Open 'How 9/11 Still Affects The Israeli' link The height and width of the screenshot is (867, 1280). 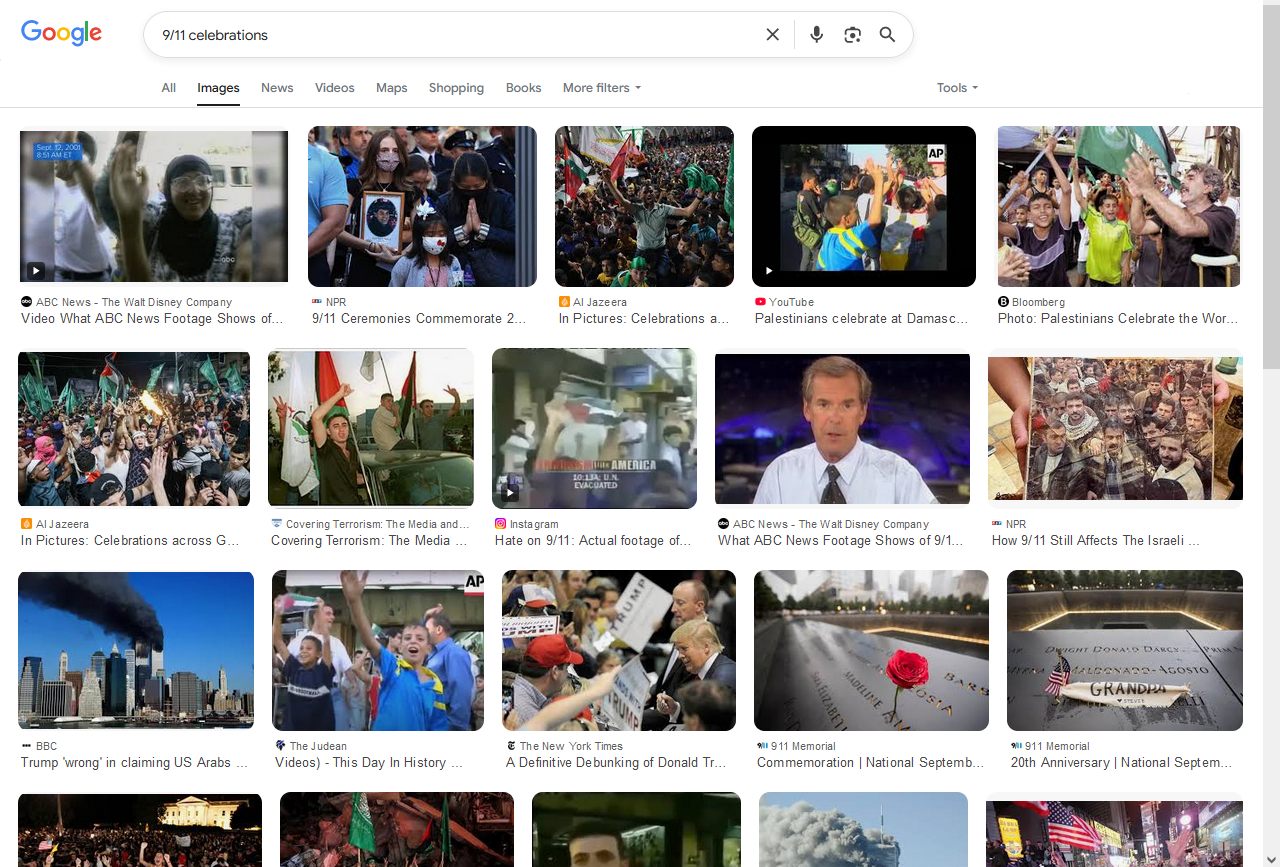pyautogui.click(x=1096, y=541)
